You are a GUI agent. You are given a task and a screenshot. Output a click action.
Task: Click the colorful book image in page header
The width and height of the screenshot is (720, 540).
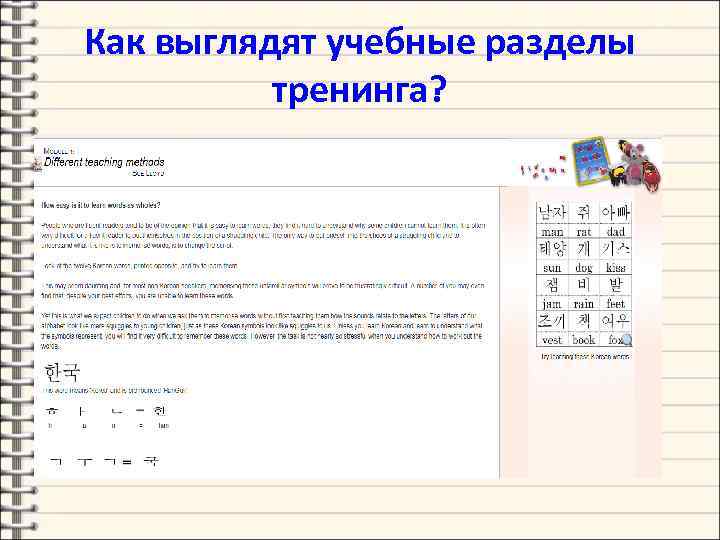click(x=590, y=161)
